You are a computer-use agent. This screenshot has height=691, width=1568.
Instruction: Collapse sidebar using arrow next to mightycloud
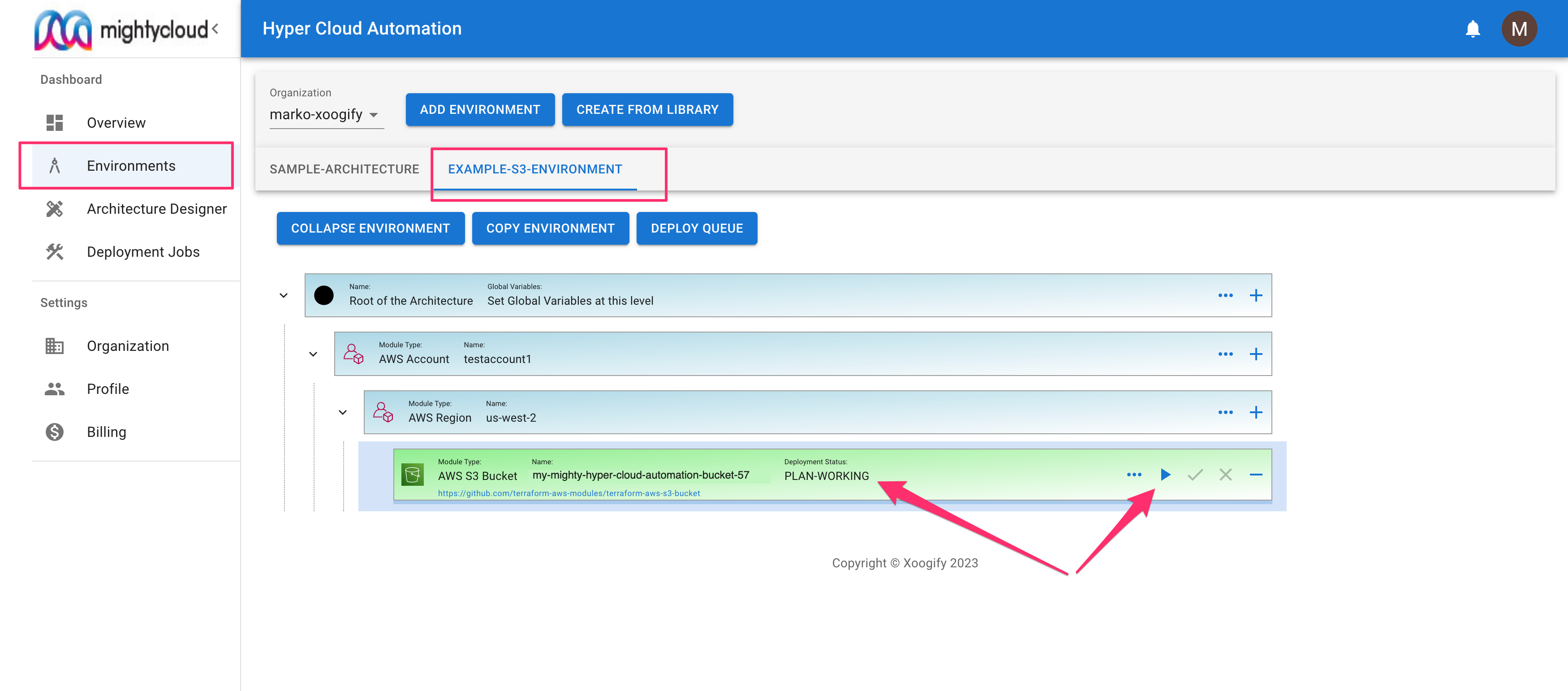tap(215, 29)
